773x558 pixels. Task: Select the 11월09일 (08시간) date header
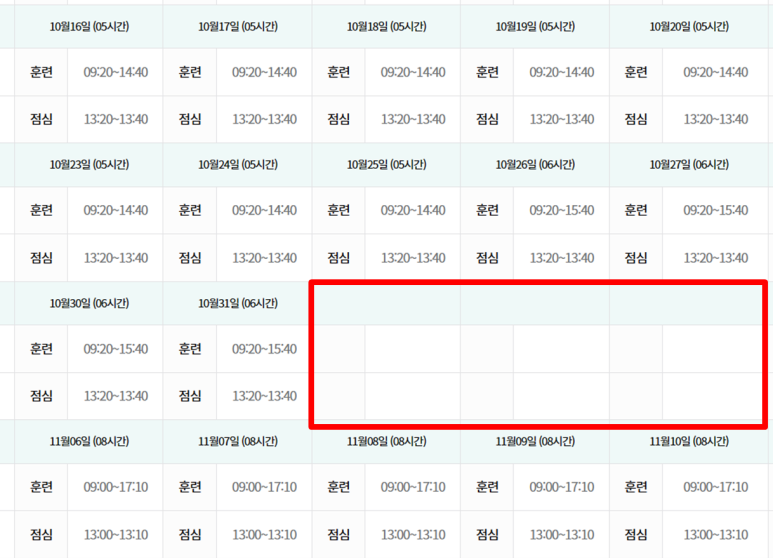click(x=535, y=441)
